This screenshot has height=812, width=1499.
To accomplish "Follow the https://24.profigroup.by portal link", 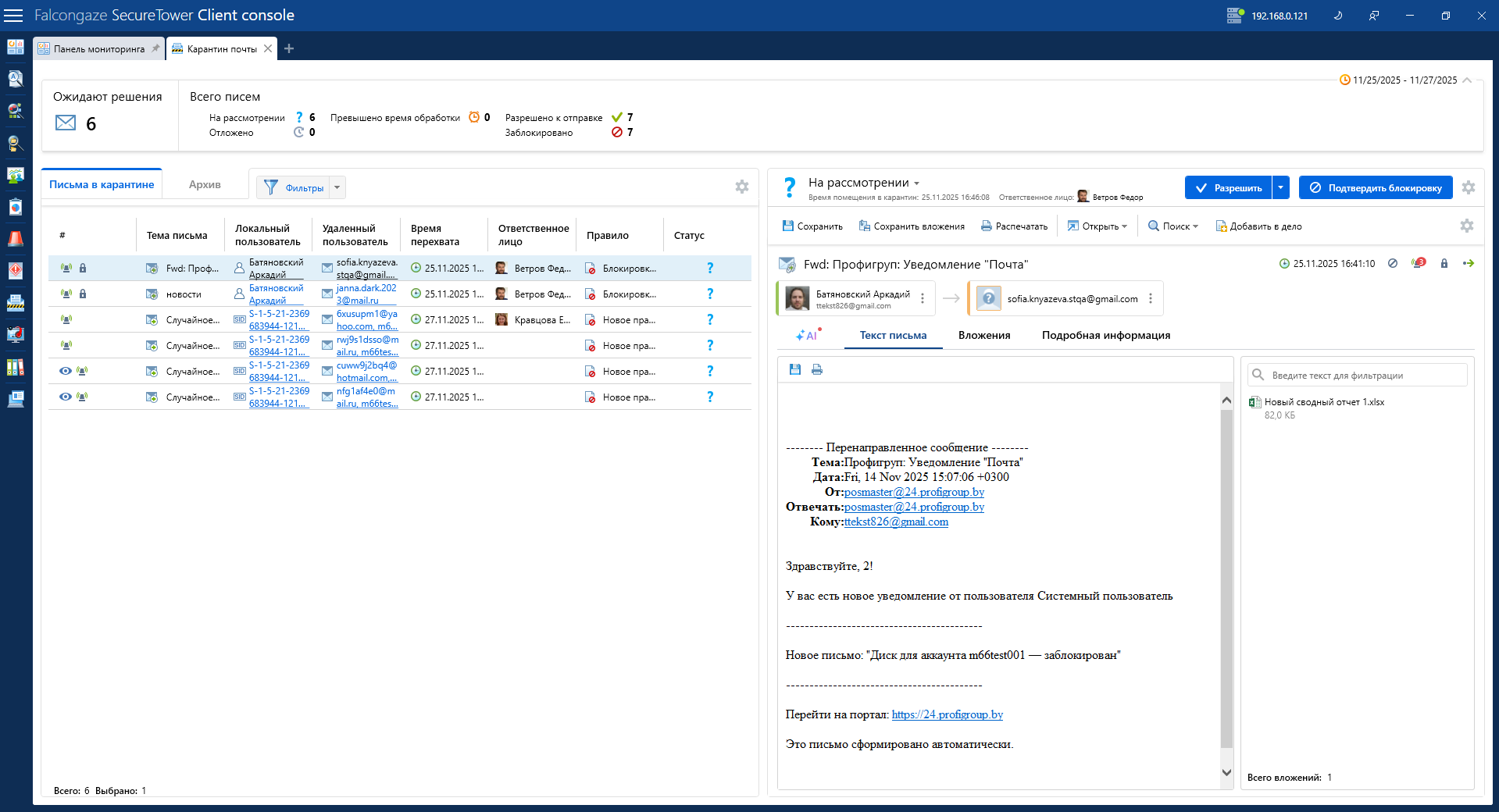I will [947, 714].
